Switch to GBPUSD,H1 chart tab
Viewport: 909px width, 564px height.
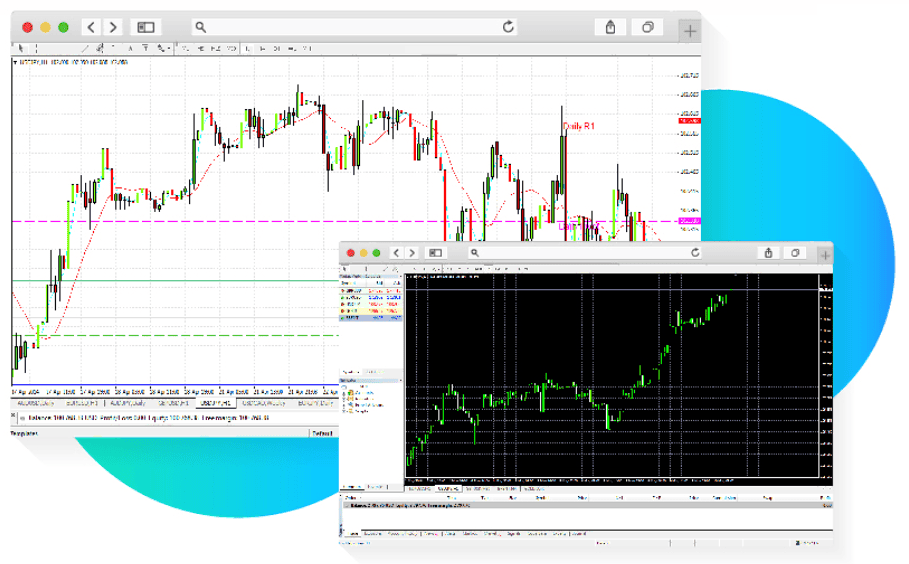[173, 403]
